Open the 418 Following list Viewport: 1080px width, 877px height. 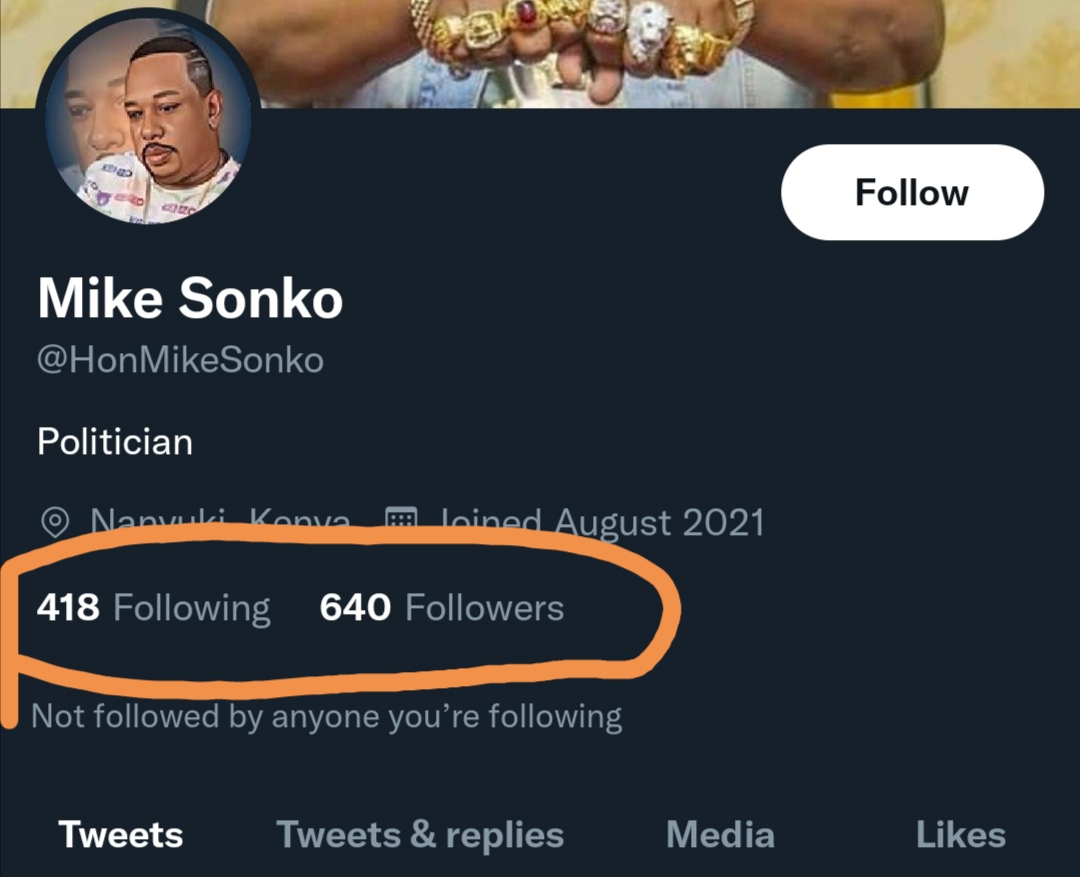pyautogui.click(x=153, y=608)
